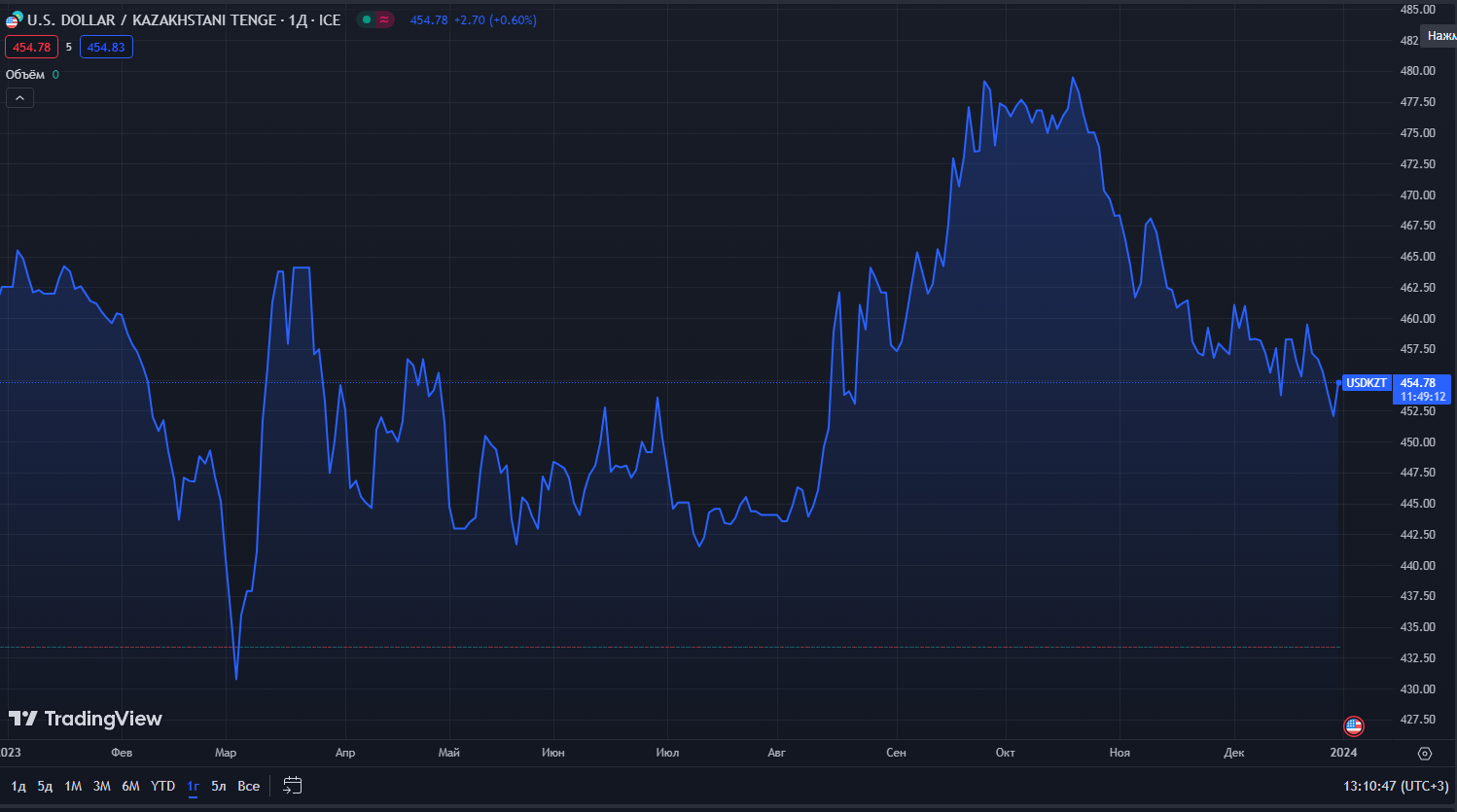
Task: Select the 1М time range
Action: point(73,786)
